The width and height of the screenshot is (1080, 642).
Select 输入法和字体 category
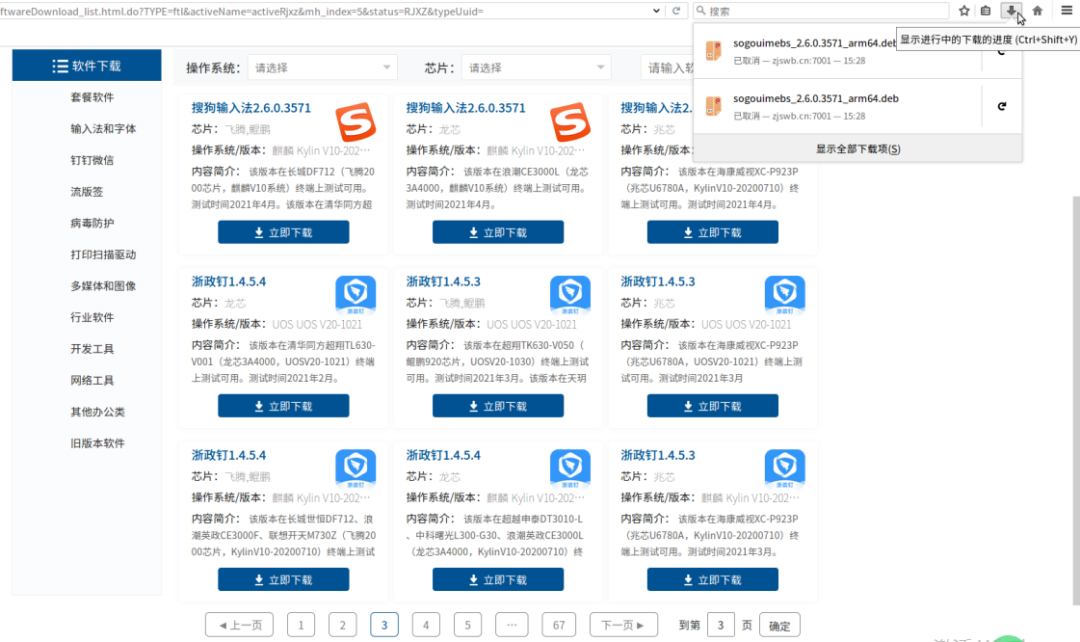[103, 129]
